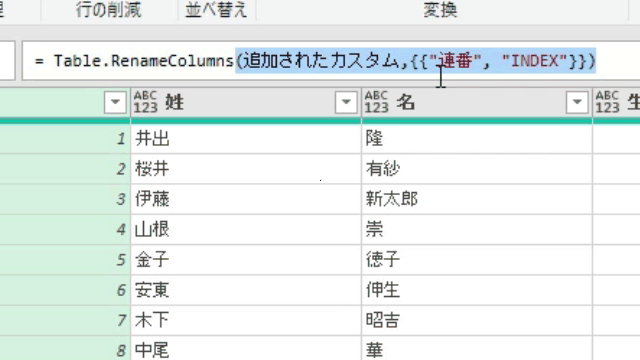Click Table.RenameColumns text in formula bar
The image size is (640, 360).
[144, 61]
